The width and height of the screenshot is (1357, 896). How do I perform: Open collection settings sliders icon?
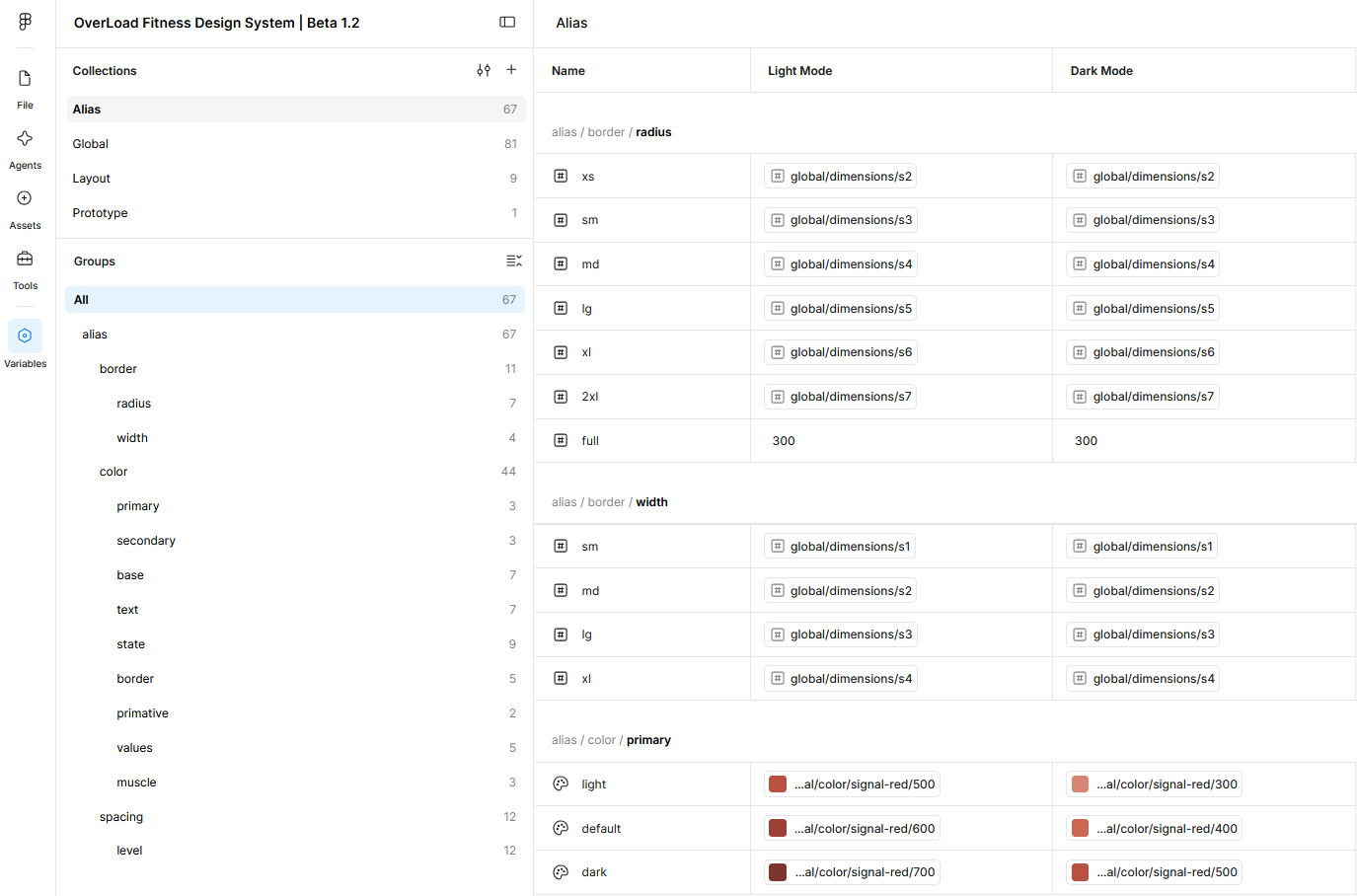point(484,70)
